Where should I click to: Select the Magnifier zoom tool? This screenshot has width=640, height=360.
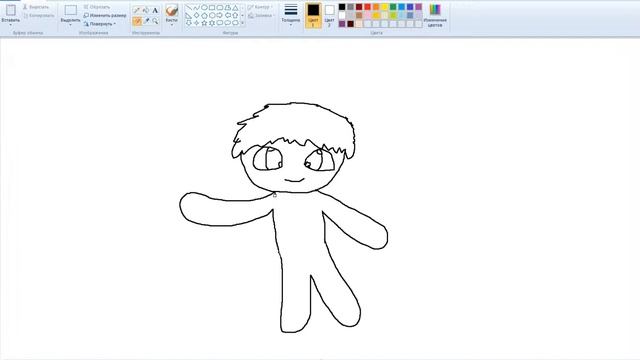pyautogui.click(x=155, y=21)
